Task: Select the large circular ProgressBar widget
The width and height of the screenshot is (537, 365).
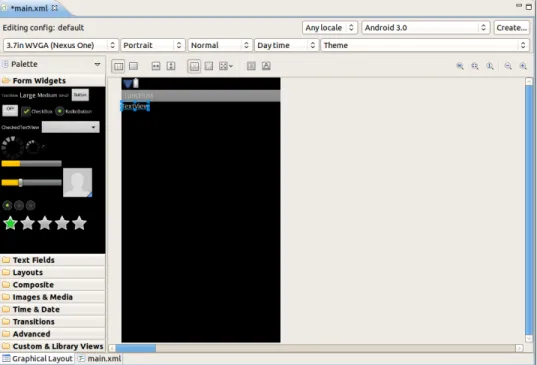Action: tap(12, 147)
